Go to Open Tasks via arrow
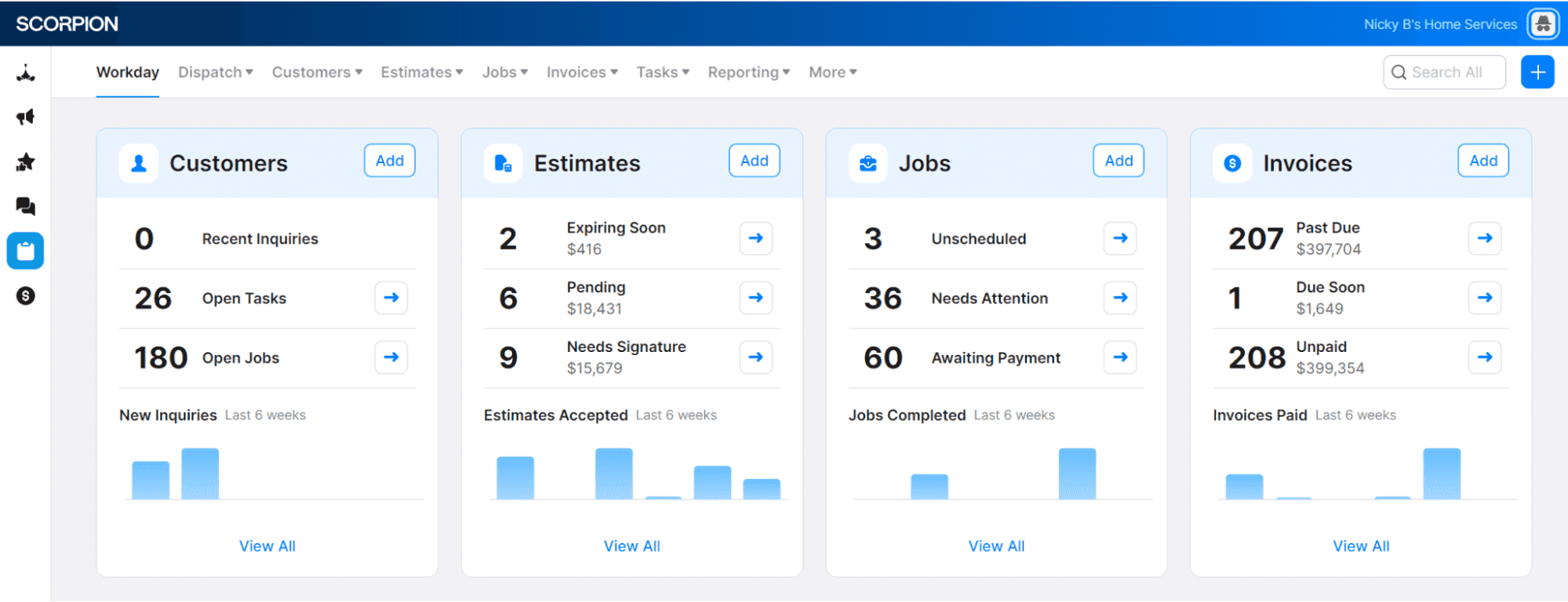This screenshot has height=602, width=1568. (x=391, y=298)
